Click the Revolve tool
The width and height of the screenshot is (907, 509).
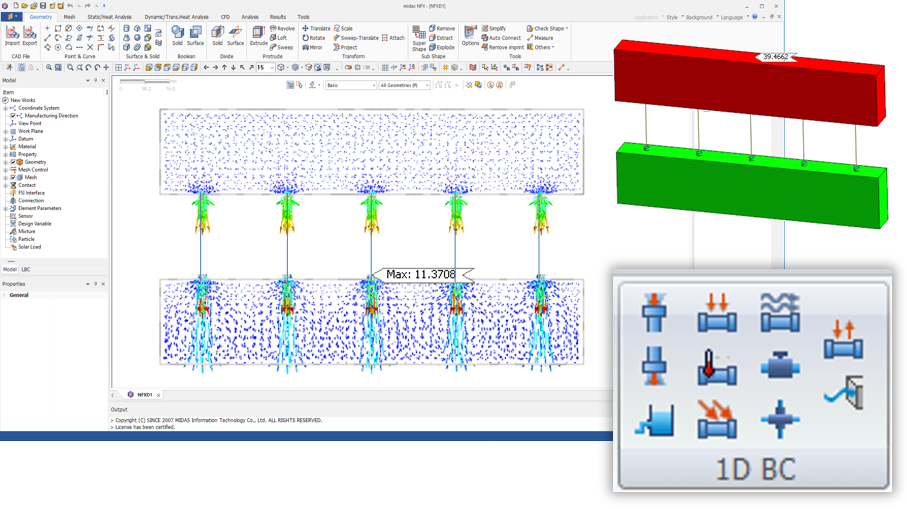(282, 28)
